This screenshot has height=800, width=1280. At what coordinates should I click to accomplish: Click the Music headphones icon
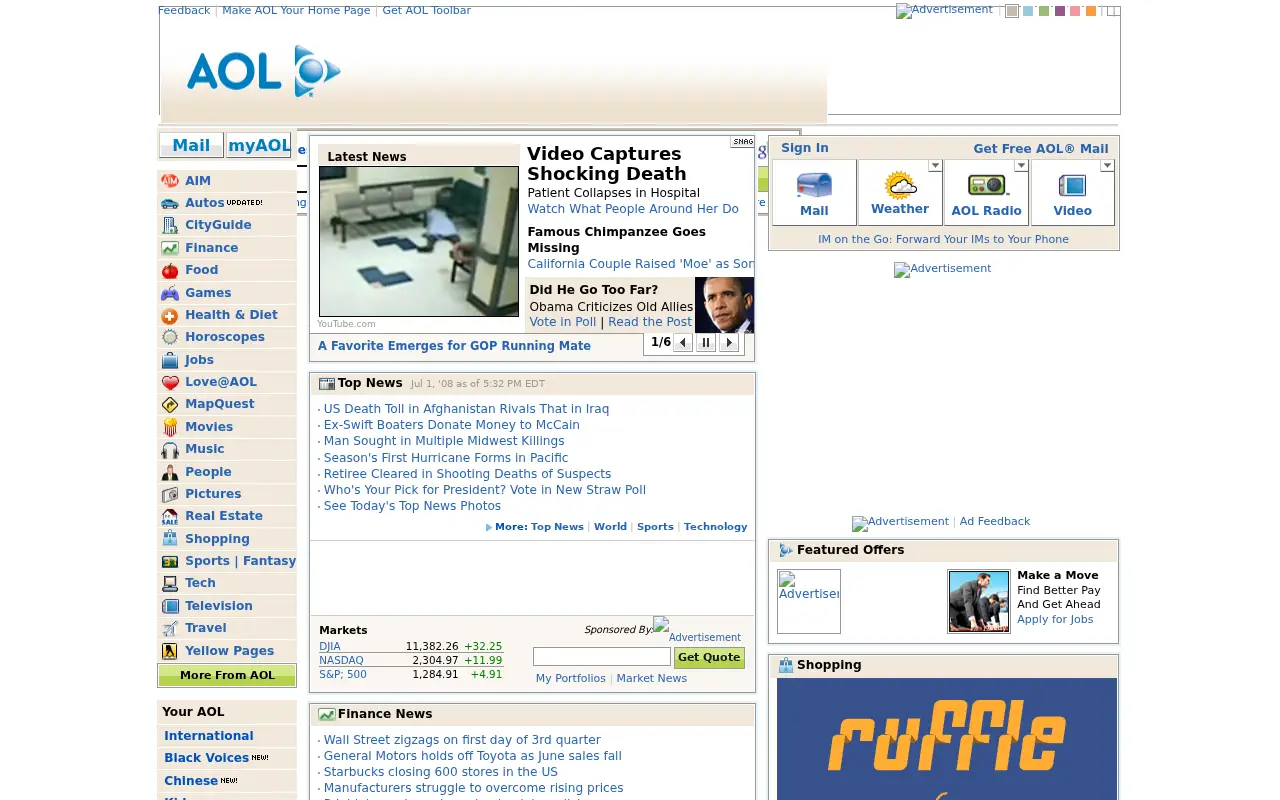pyautogui.click(x=170, y=449)
